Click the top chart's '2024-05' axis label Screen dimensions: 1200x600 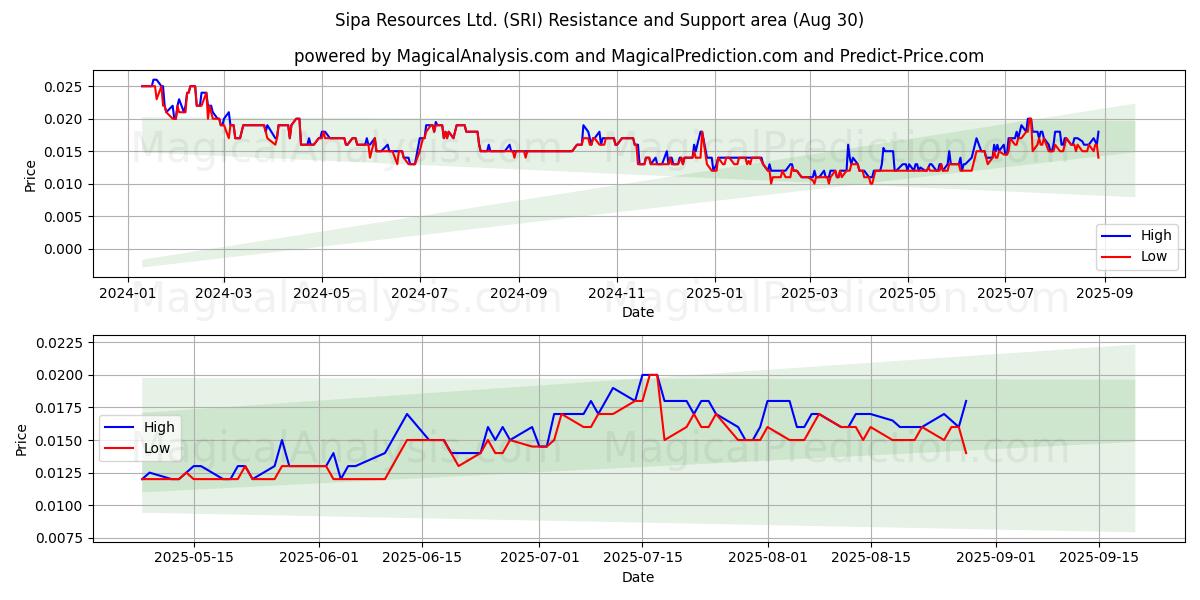click(322, 293)
